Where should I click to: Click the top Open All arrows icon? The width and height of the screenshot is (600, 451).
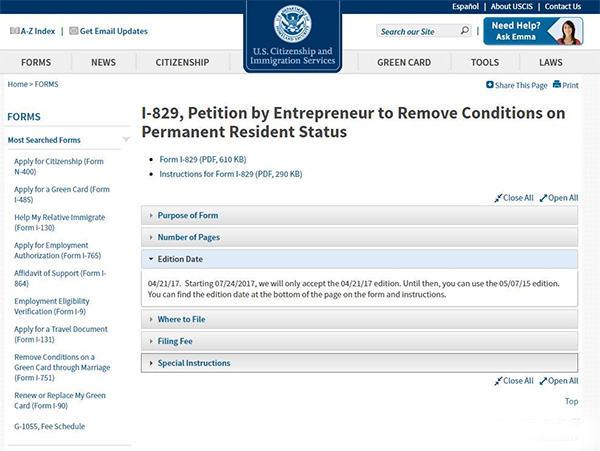543,198
